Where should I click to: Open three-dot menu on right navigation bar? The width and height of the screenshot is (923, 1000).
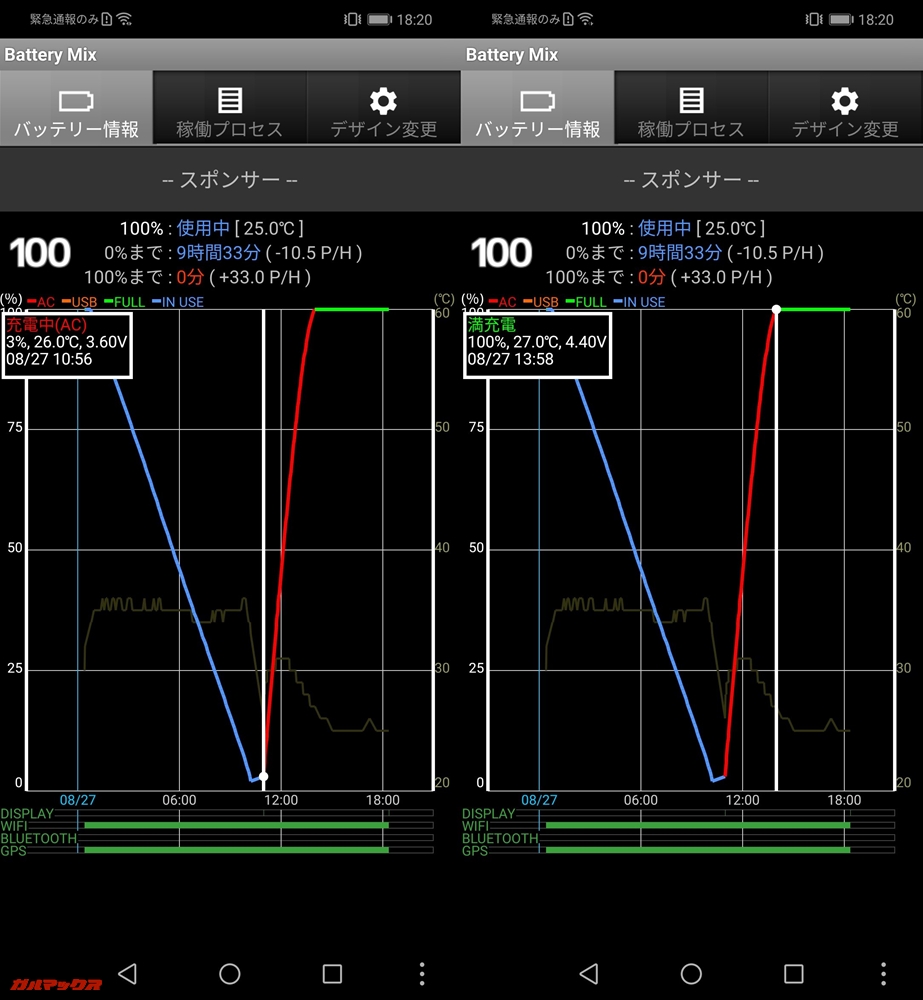[x=884, y=973]
